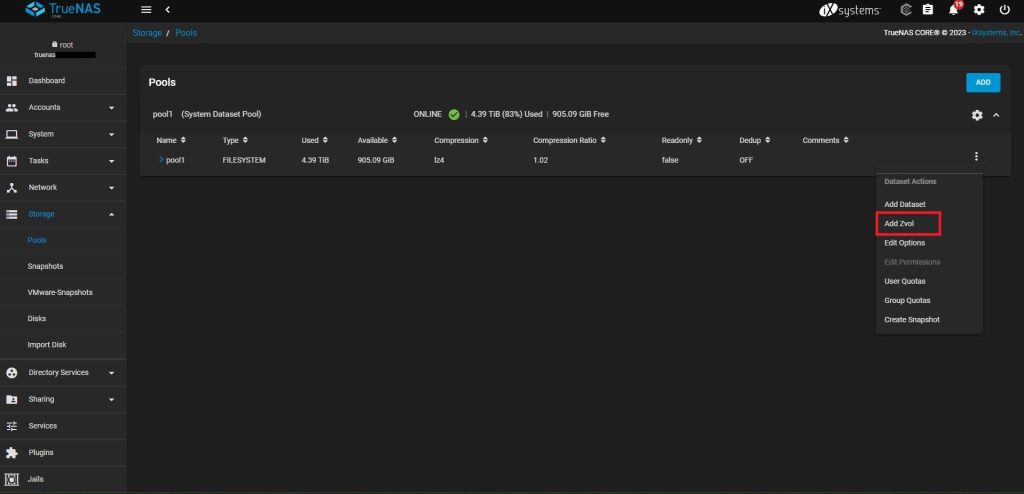
Task: Open User Quotas from the menu
Action: pyautogui.click(x=904, y=281)
